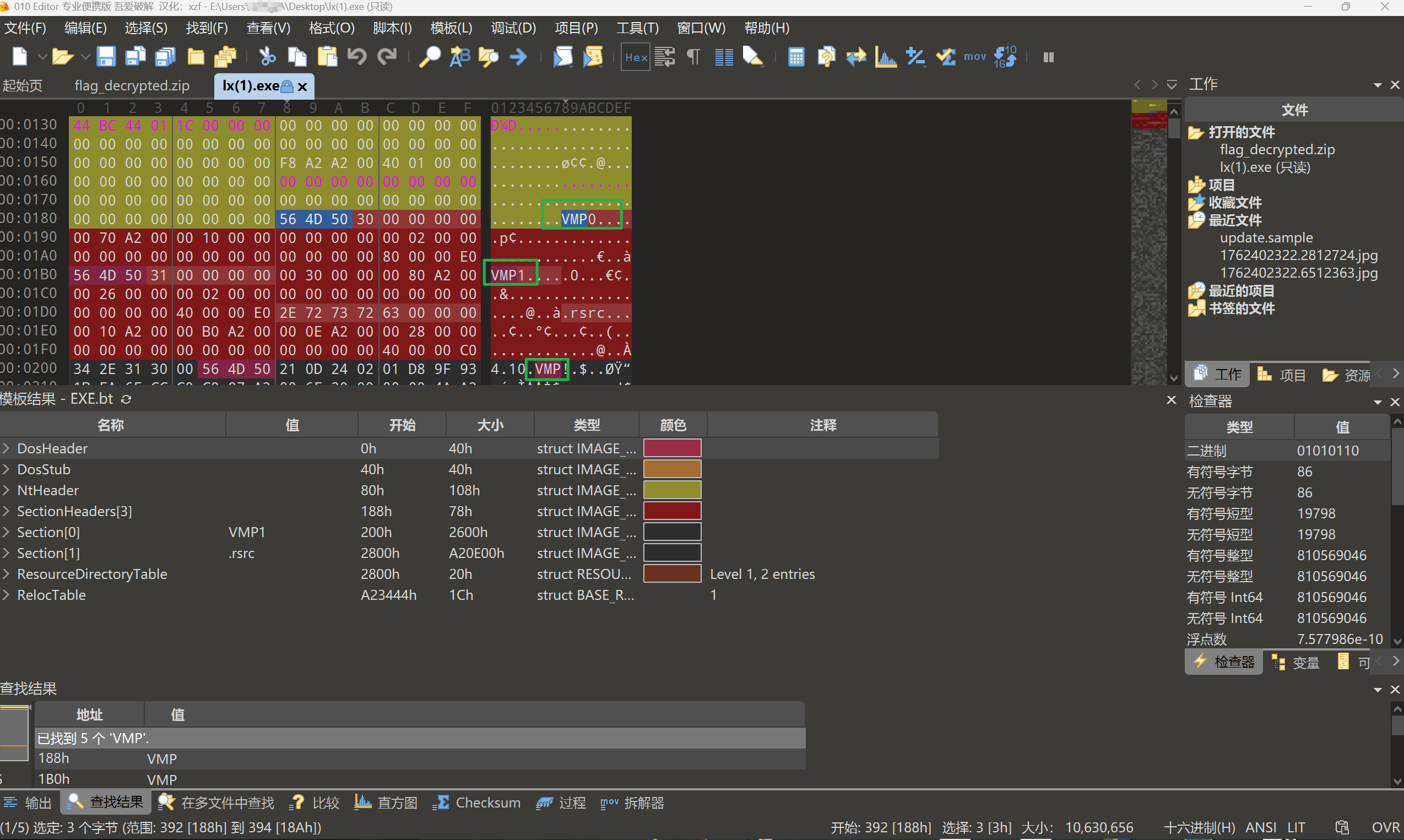The image size is (1404, 840).
Task: Open the mov disassembler toolbar icon
Action: point(974,57)
